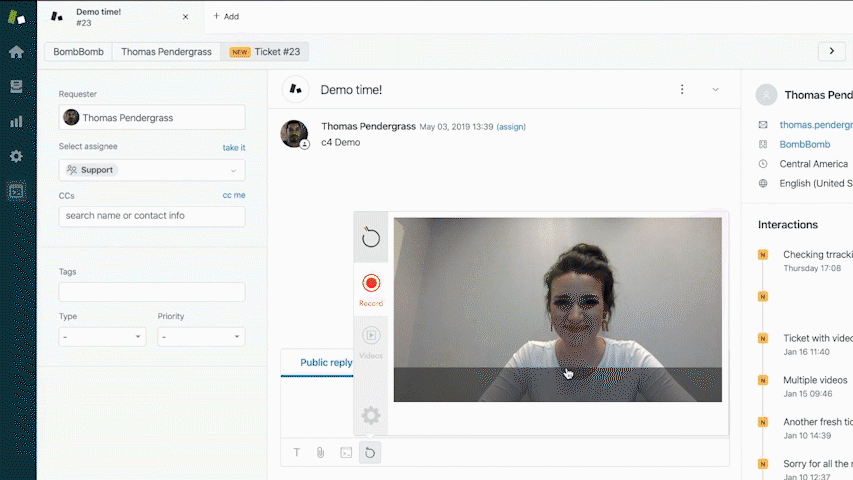This screenshot has width=853, height=480.
Task: Open the Sorry for all the interaction
Action: point(818,464)
